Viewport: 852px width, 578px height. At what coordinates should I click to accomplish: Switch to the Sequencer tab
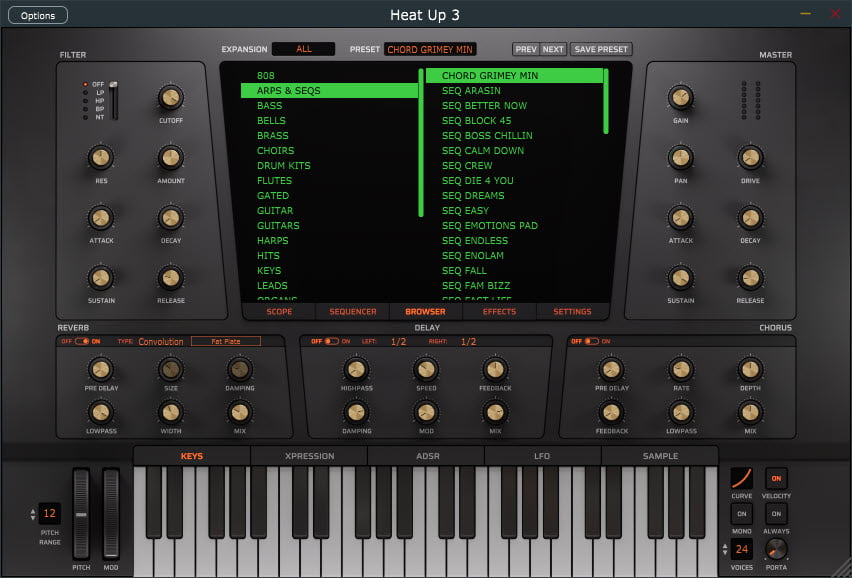point(353,311)
